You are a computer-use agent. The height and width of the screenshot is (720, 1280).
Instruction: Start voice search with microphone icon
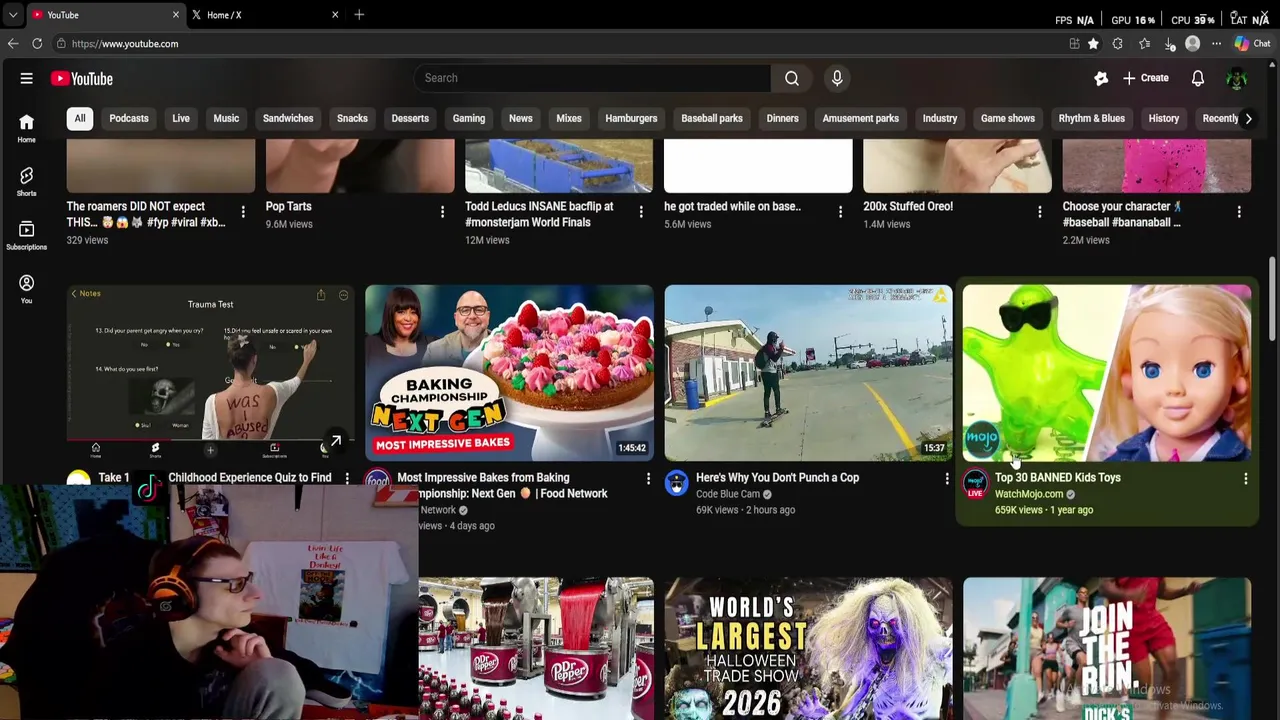tap(837, 78)
